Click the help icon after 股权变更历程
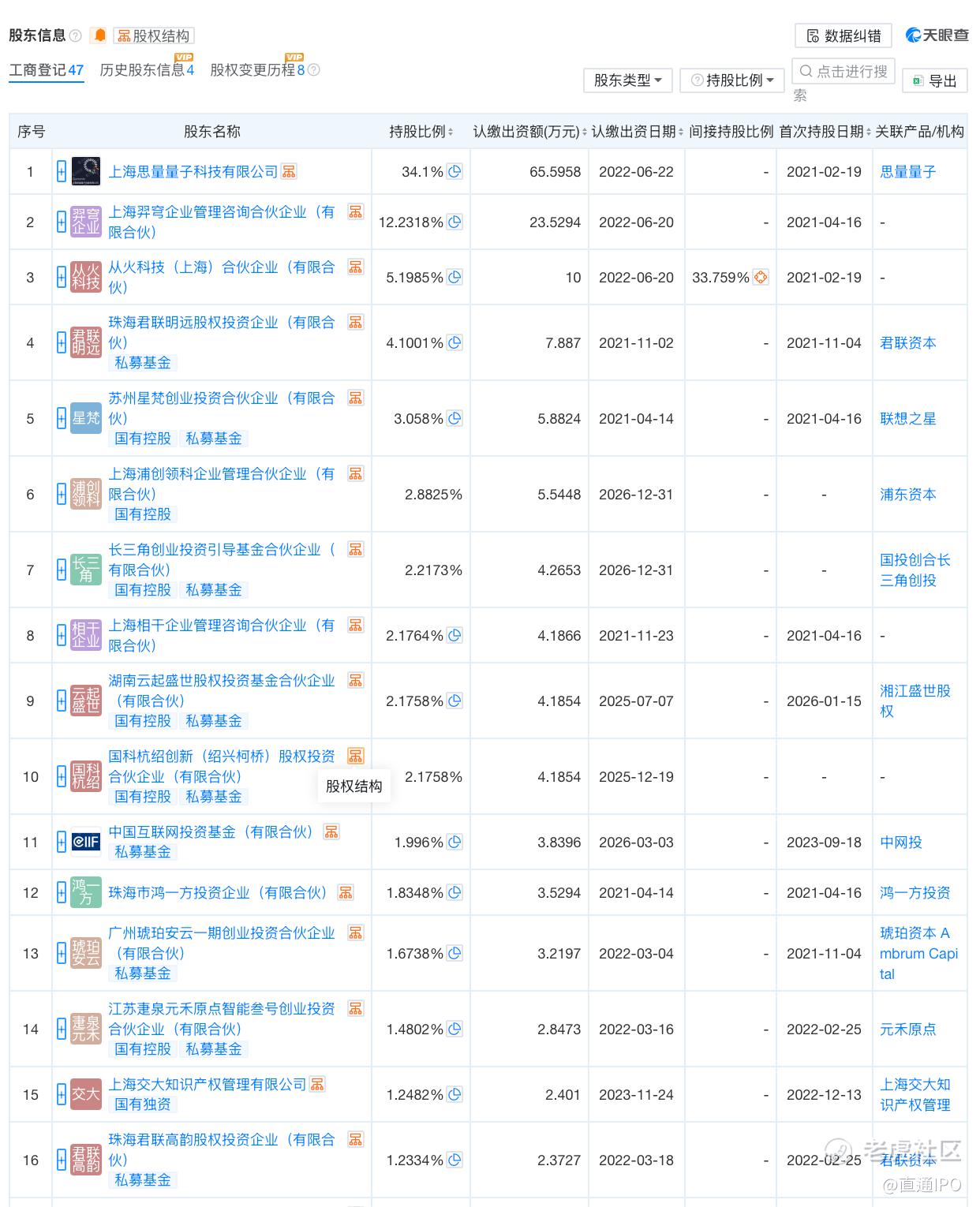Image resolution: width=980 pixels, height=1207 pixels. [x=314, y=69]
